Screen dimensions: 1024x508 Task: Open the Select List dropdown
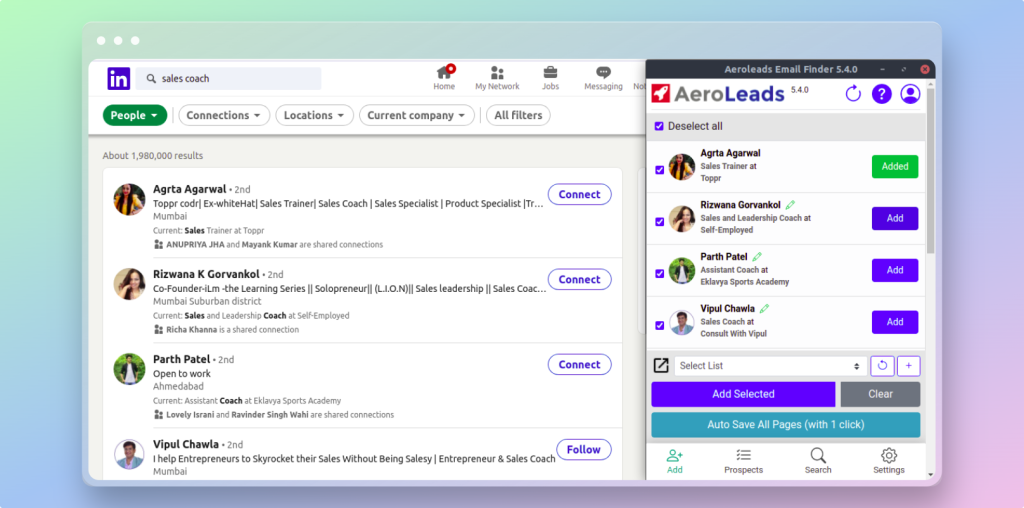[770, 366]
